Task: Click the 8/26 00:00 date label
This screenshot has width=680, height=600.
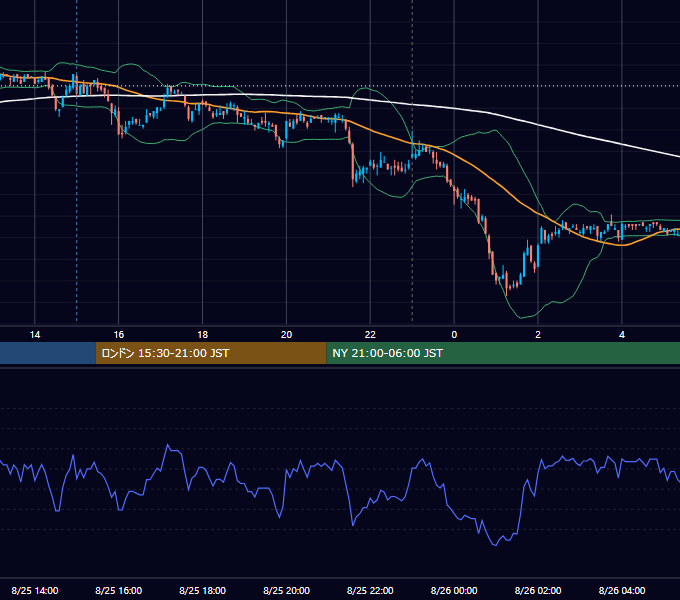Action: [x=454, y=590]
